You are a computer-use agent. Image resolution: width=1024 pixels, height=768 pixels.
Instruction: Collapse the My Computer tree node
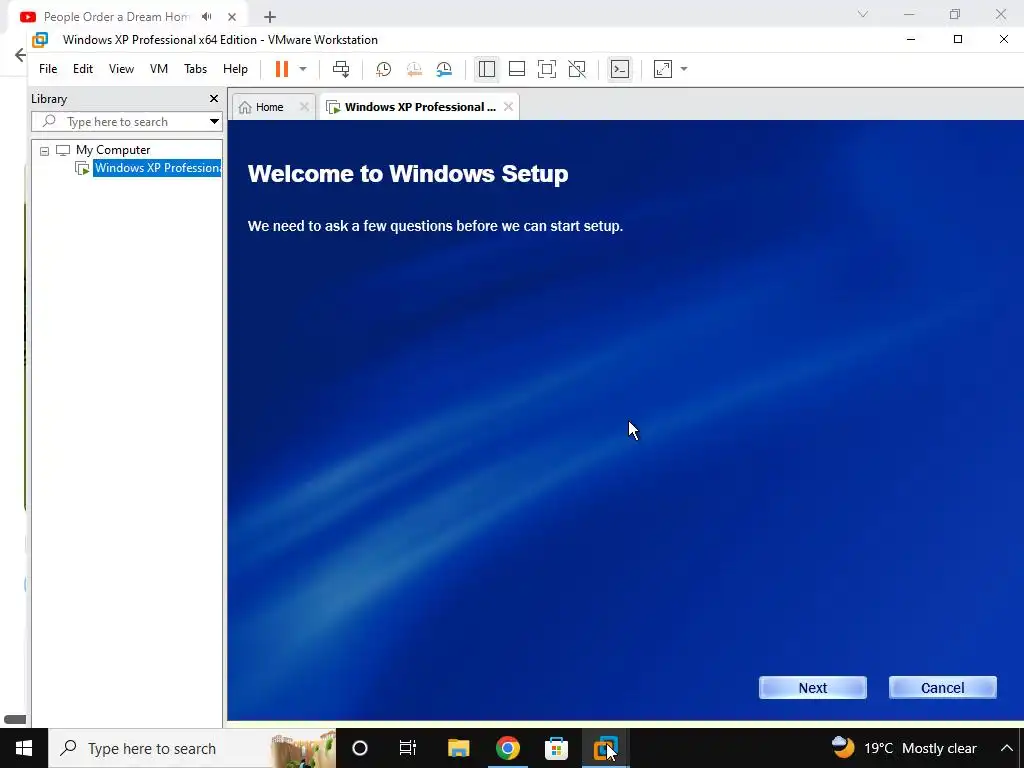[44, 151]
